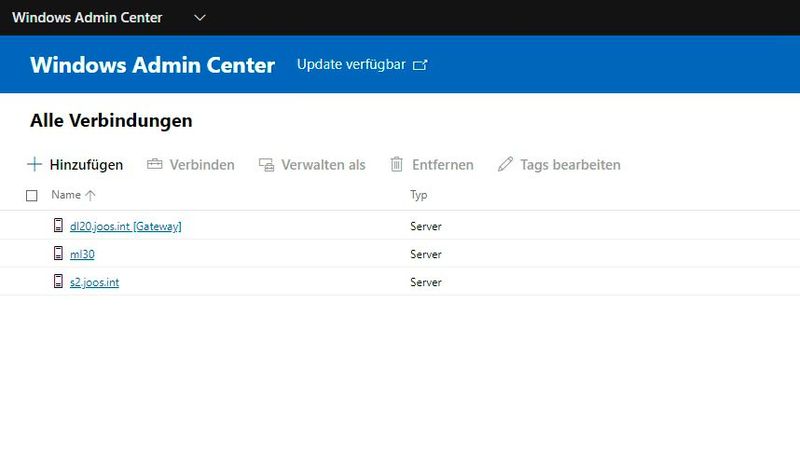Click the Verbinden toolbar label
The width and height of the screenshot is (800, 453).
click(202, 165)
